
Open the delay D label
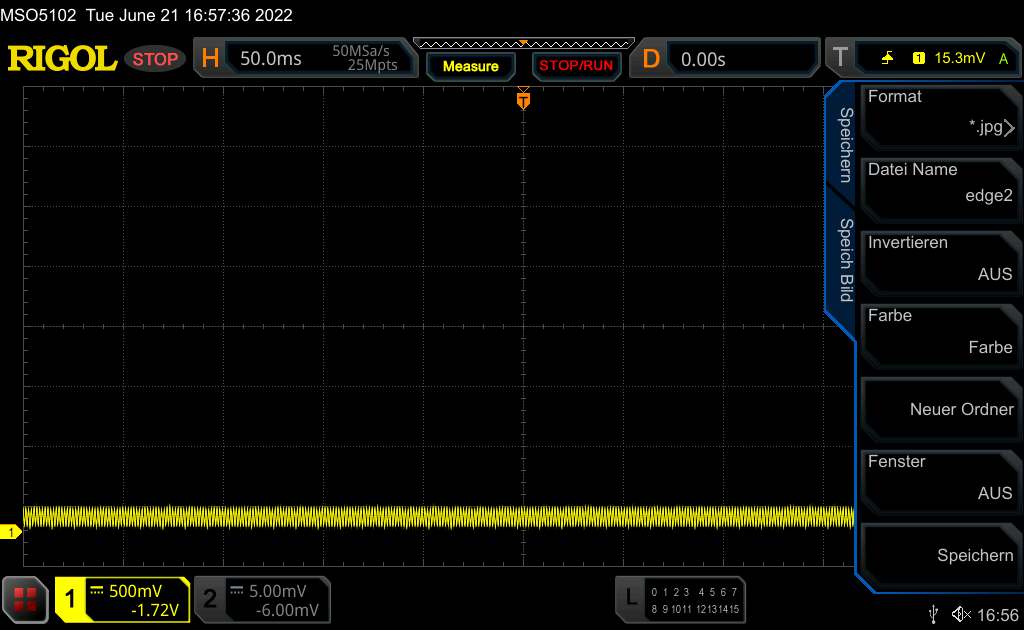click(651, 59)
